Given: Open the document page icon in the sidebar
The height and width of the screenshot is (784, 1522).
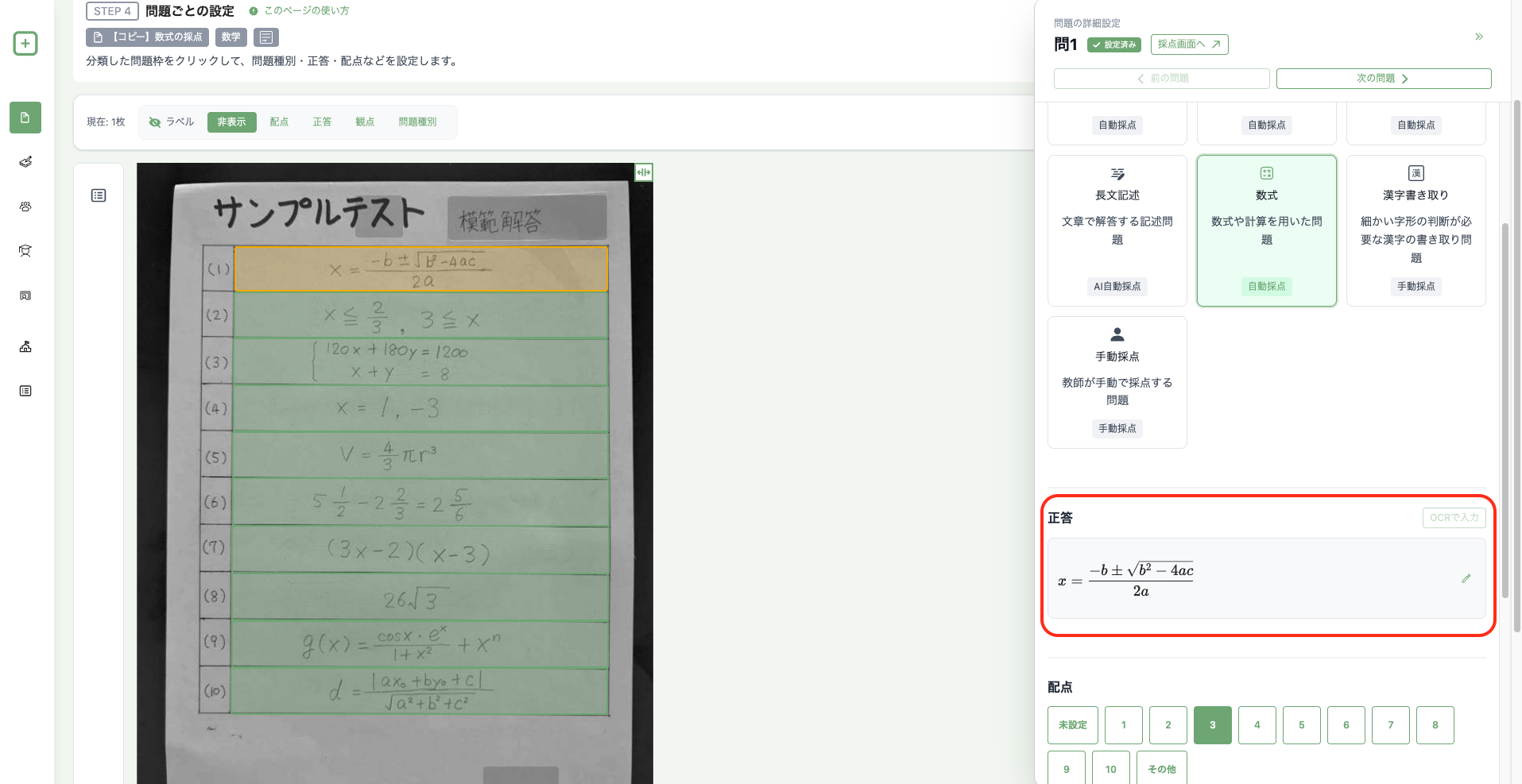Looking at the screenshot, I should (x=25, y=118).
